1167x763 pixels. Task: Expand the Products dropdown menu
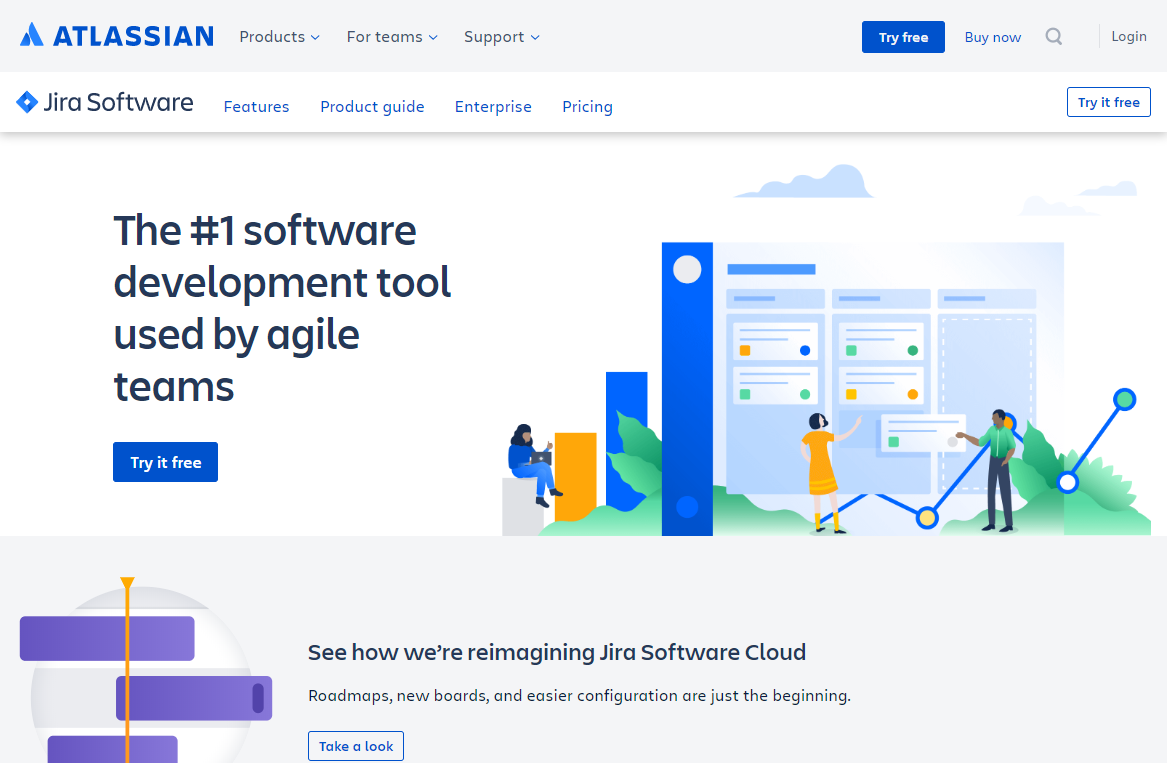point(279,36)
